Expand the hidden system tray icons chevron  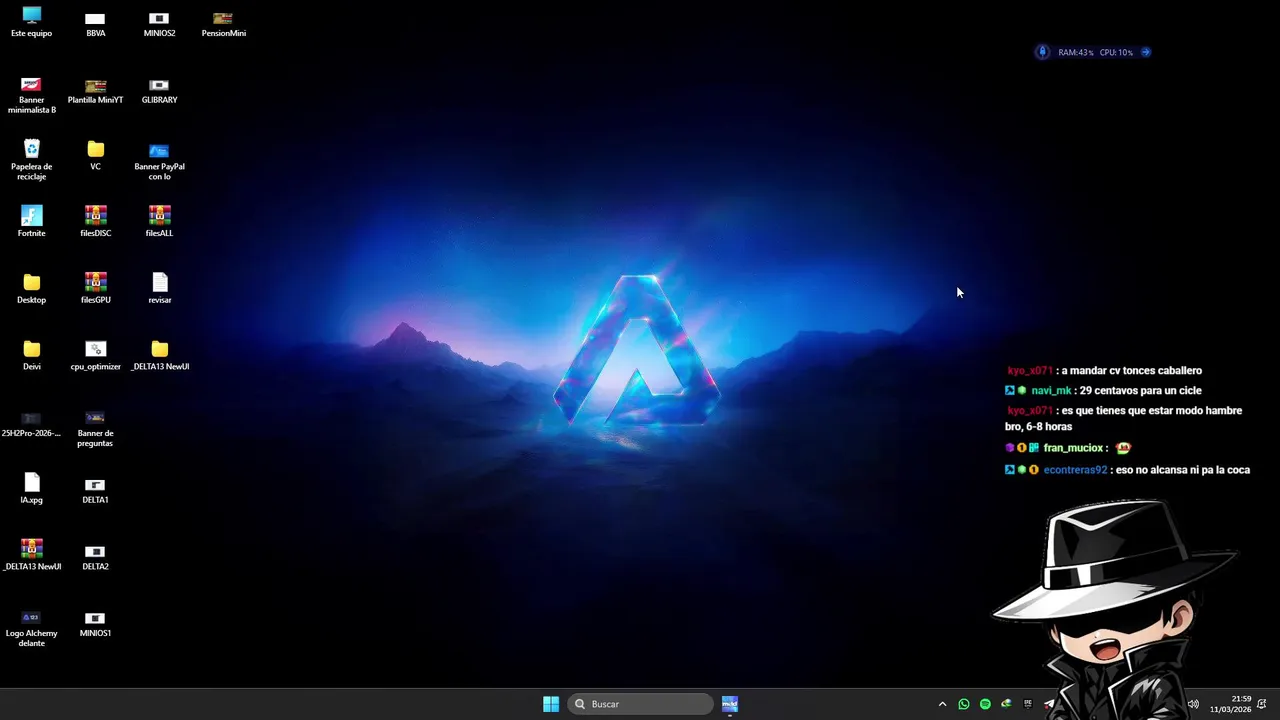[942, 704]
